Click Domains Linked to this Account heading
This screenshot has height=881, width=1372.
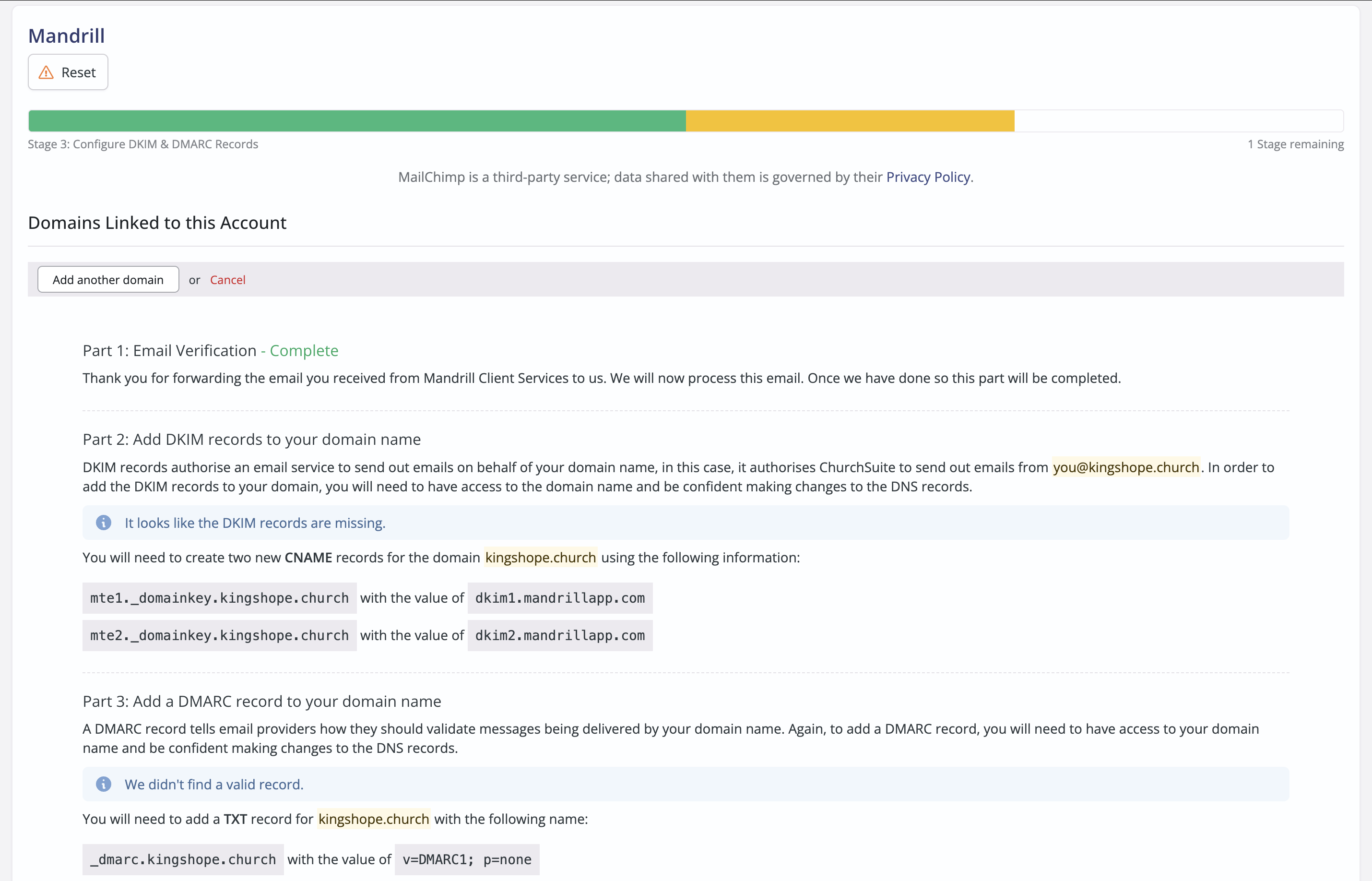pos(157,223)
